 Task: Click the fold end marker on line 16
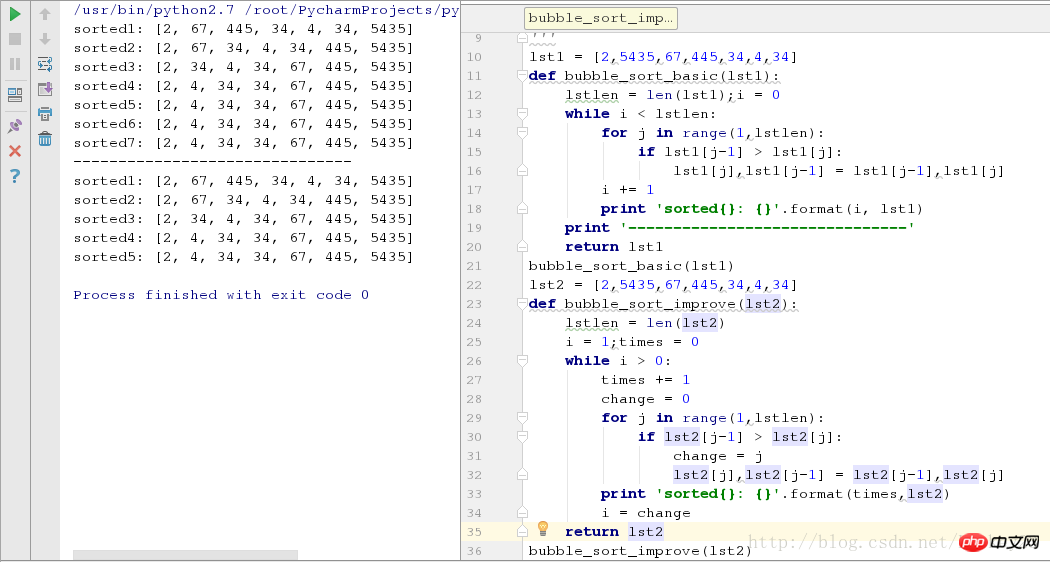coord(522,171)
